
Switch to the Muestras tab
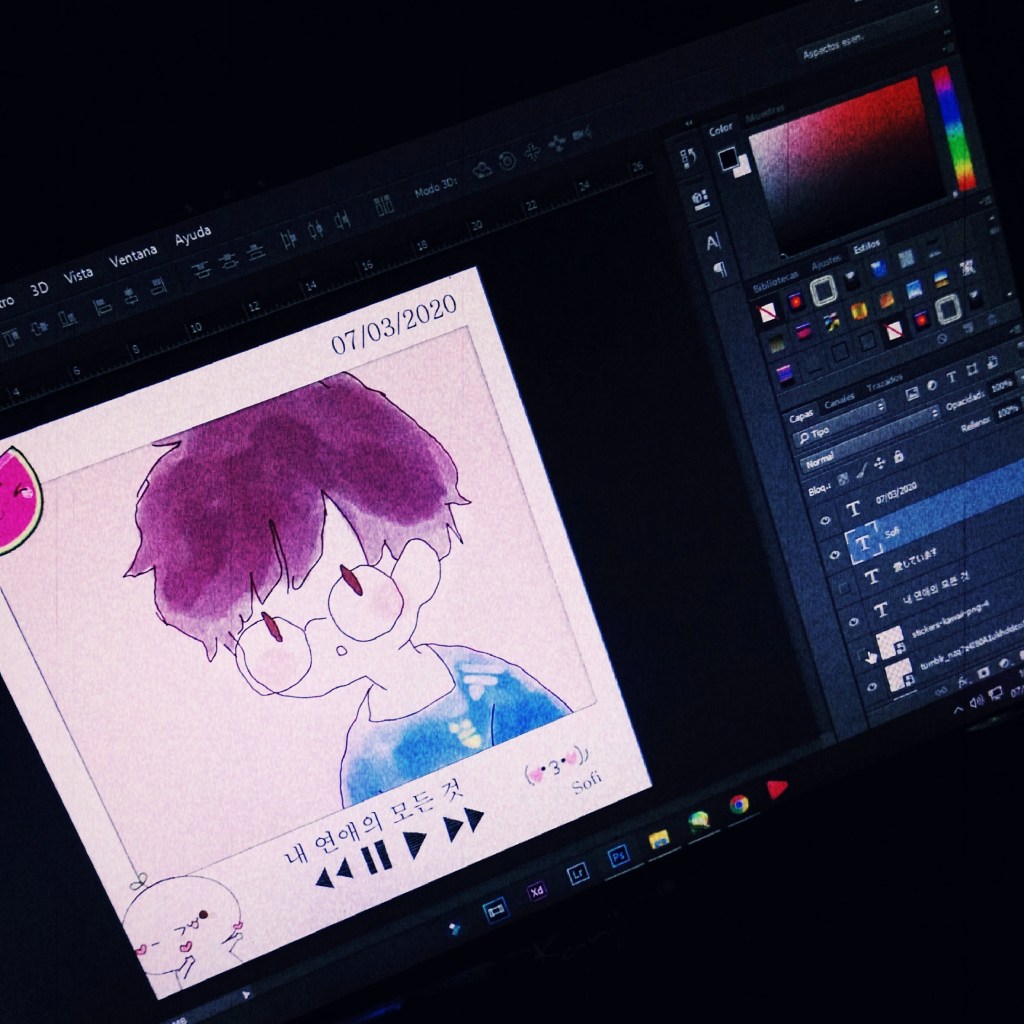coord(765,109)
